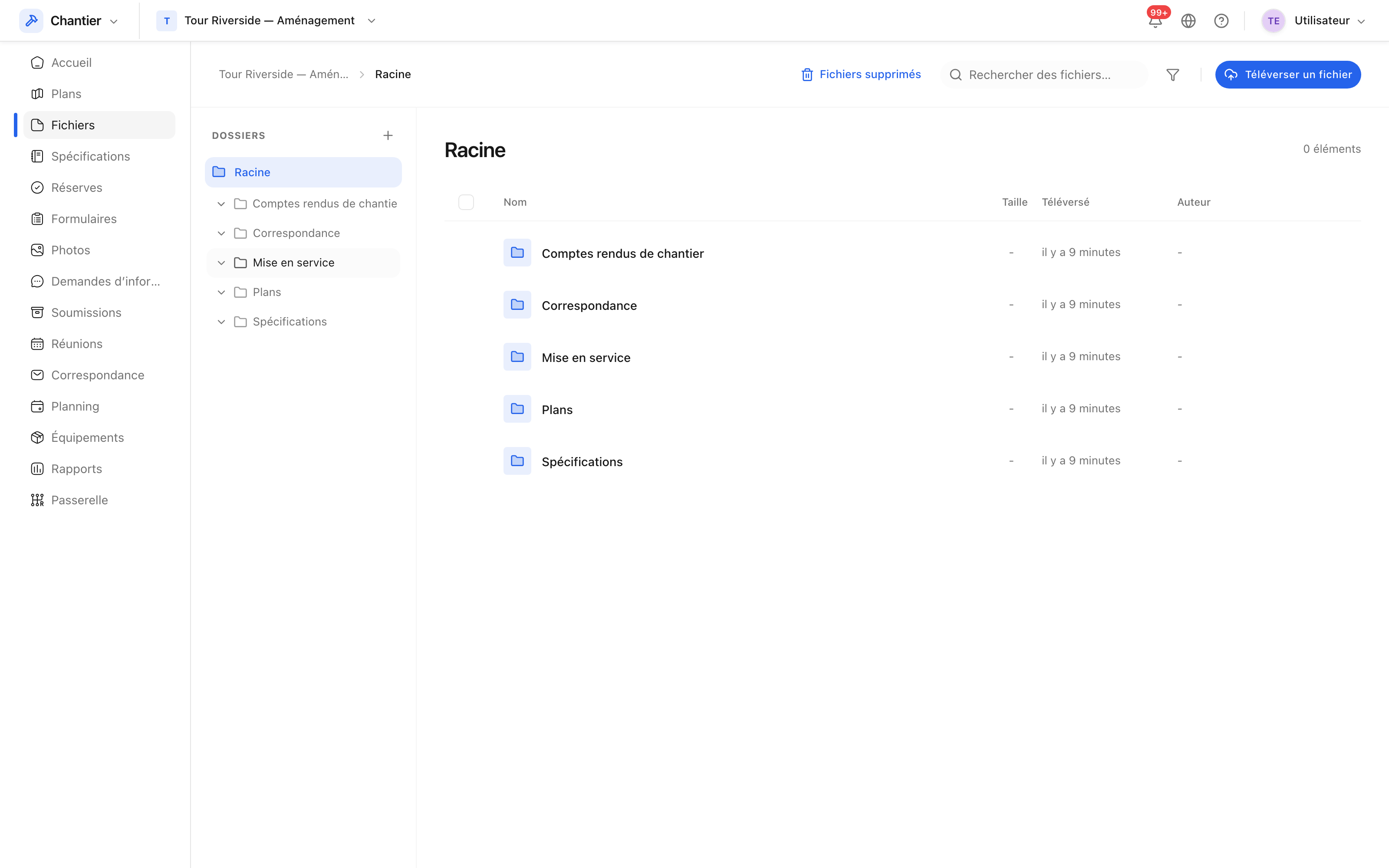Open Réunions section in sidebar
Image resolution: width=1389 pixels, height=868 pixels.
pos(99,344)
